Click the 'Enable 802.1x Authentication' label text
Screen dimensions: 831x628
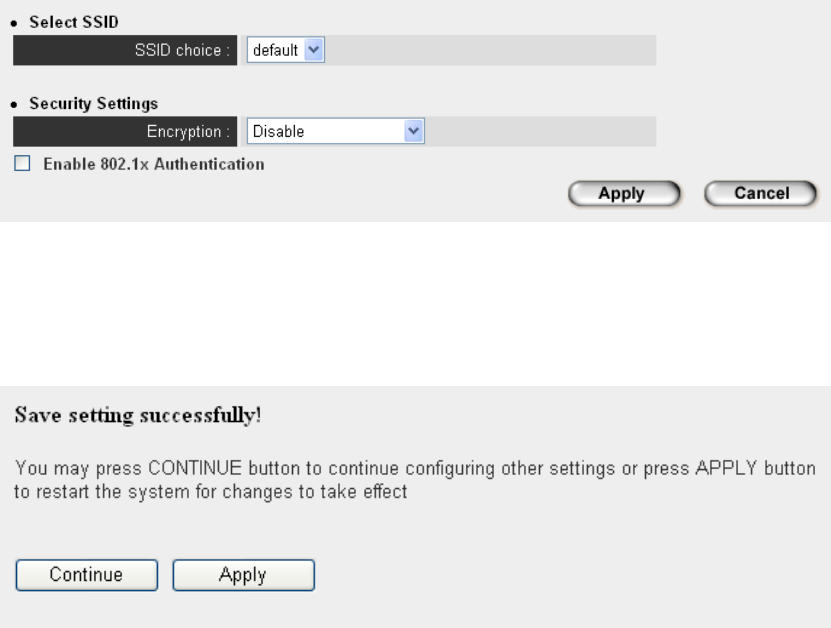coord(153,163)
